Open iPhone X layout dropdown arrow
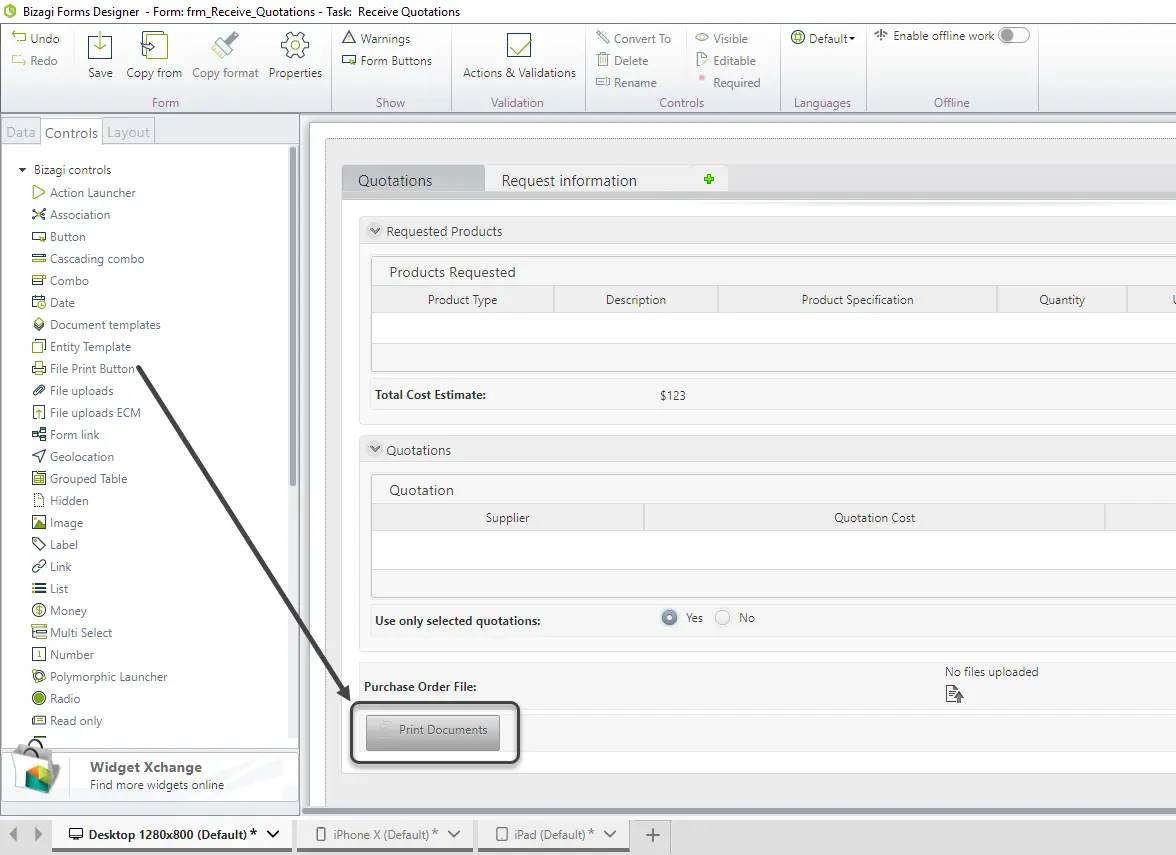This screenshot has width=1176, height=855. [x=454, y=834]
